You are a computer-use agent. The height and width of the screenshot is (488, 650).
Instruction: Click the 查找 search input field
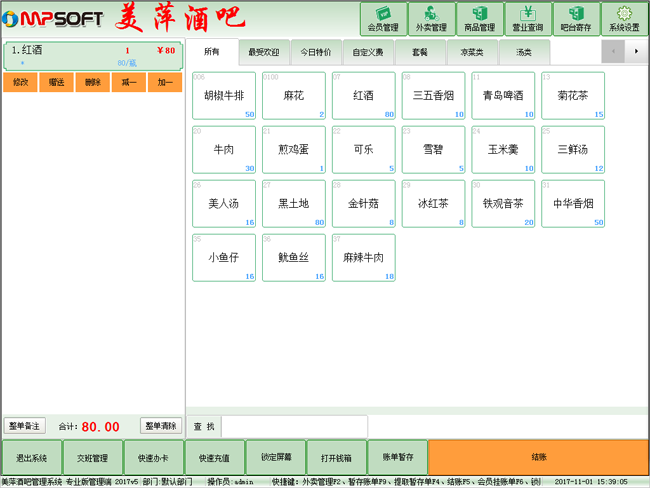coord(294,426)
